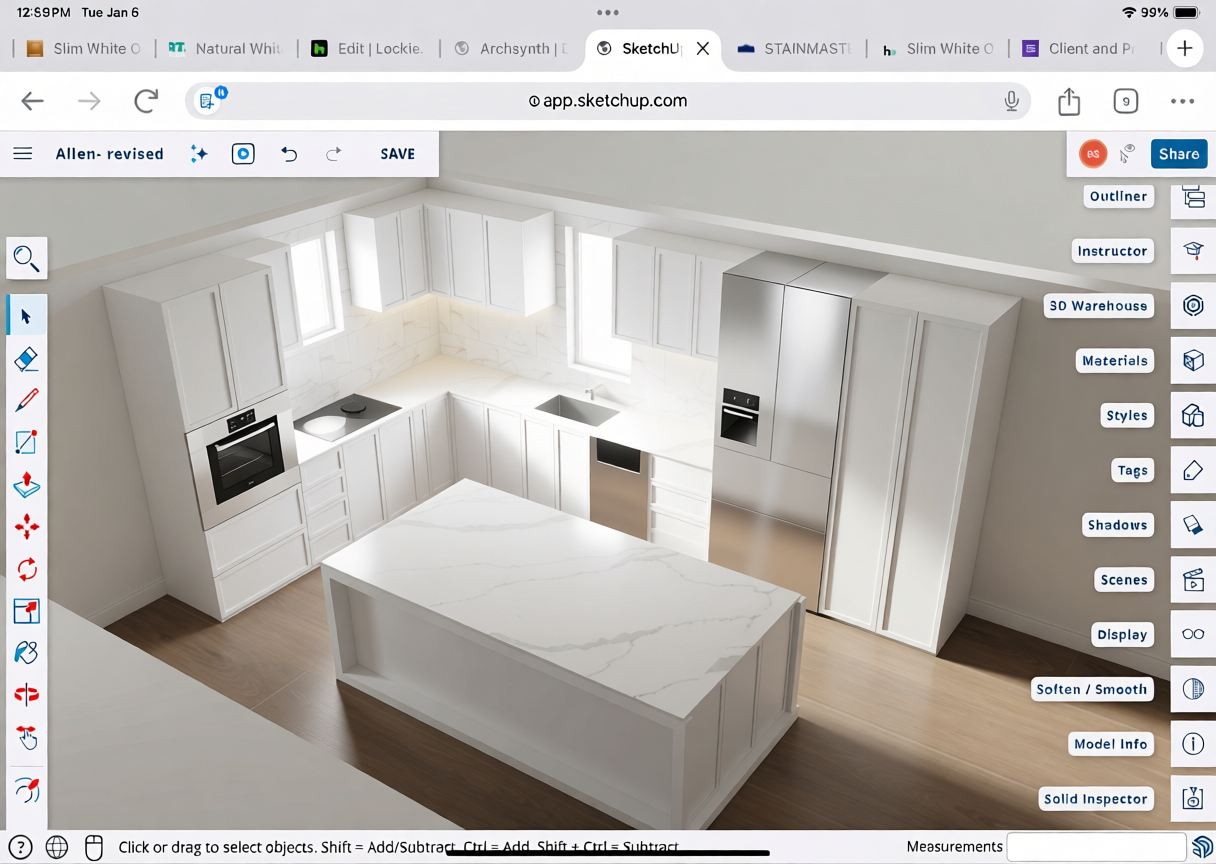Choose the Push/Pull tool
The width and height of the screenshot is (1216, 864).
27,485
